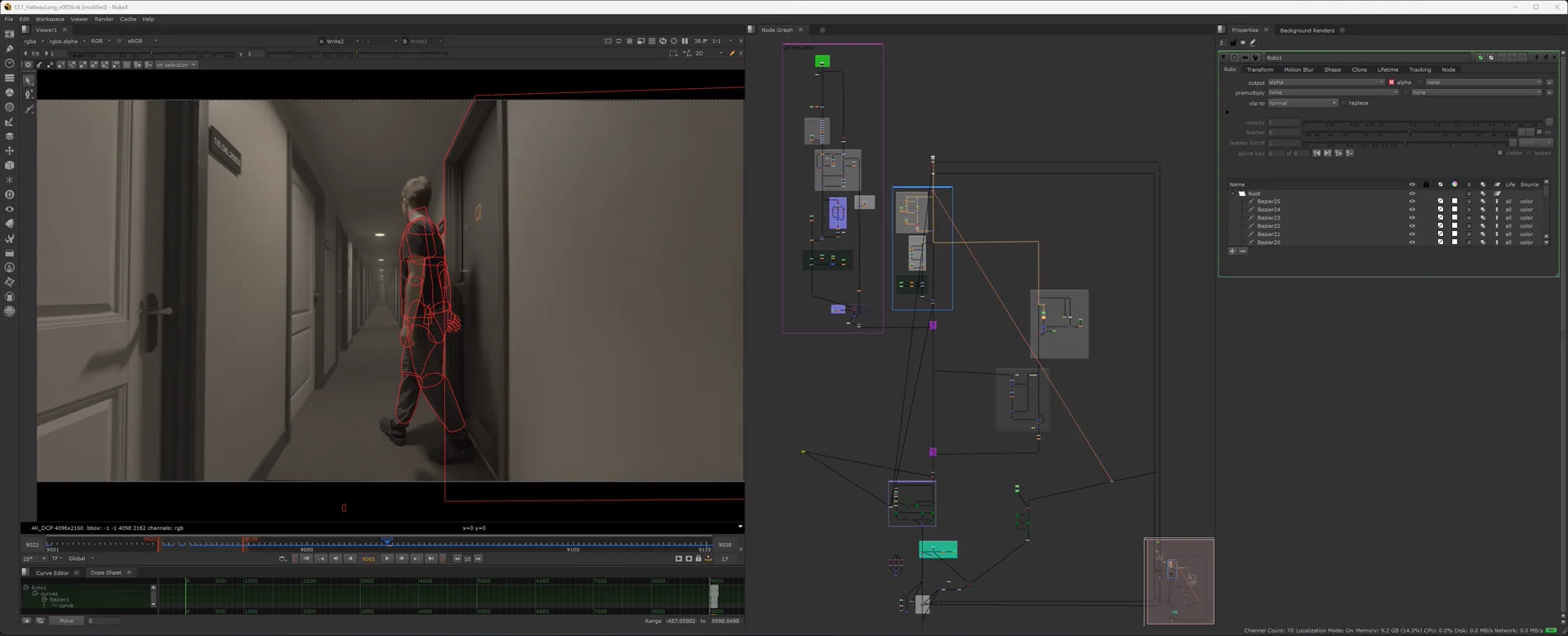Open the ToolSets wrench toolbar menu
The width and height of the screenshot is (1568, 636).
coord(9,238)
